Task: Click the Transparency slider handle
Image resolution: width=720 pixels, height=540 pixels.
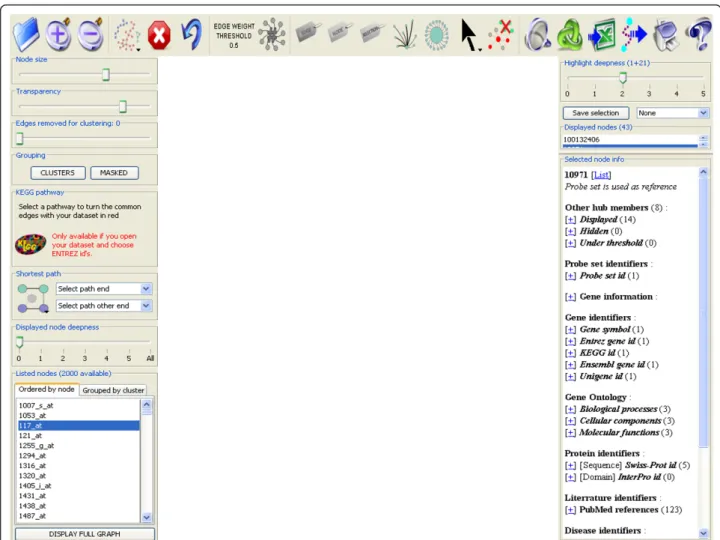Action: point(123,107)
